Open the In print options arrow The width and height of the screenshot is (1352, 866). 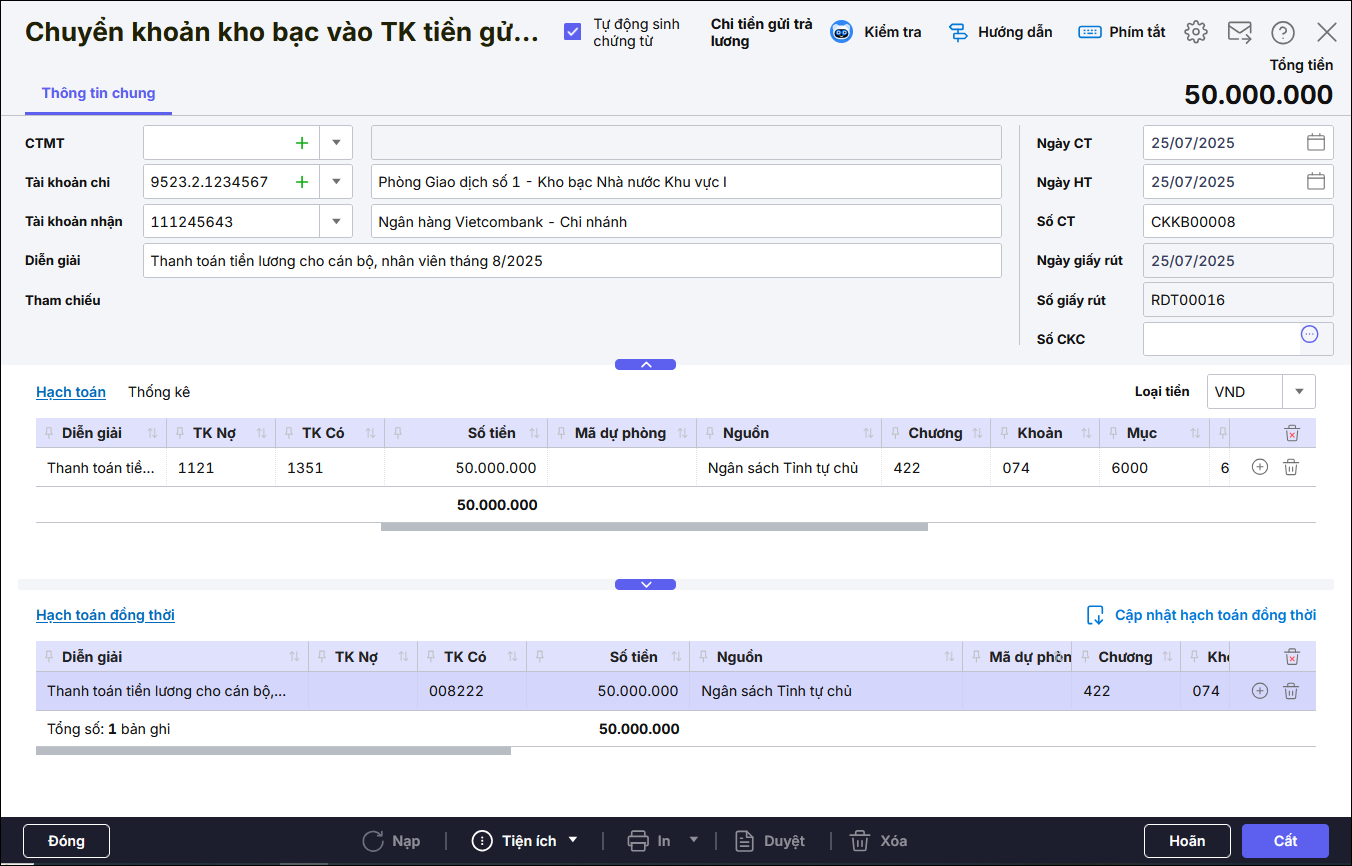[694, 840]
